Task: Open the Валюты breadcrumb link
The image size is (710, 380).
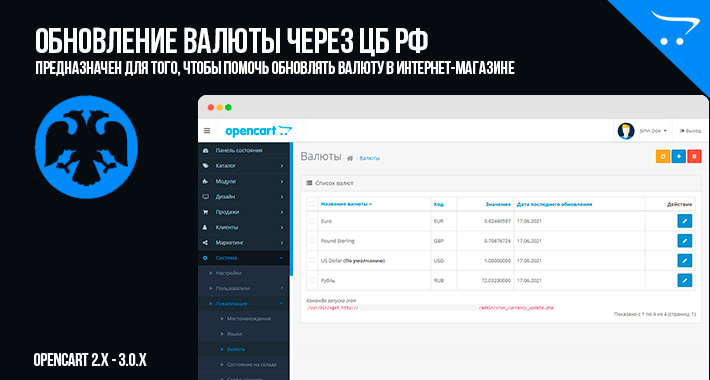Action: [369, 158]
